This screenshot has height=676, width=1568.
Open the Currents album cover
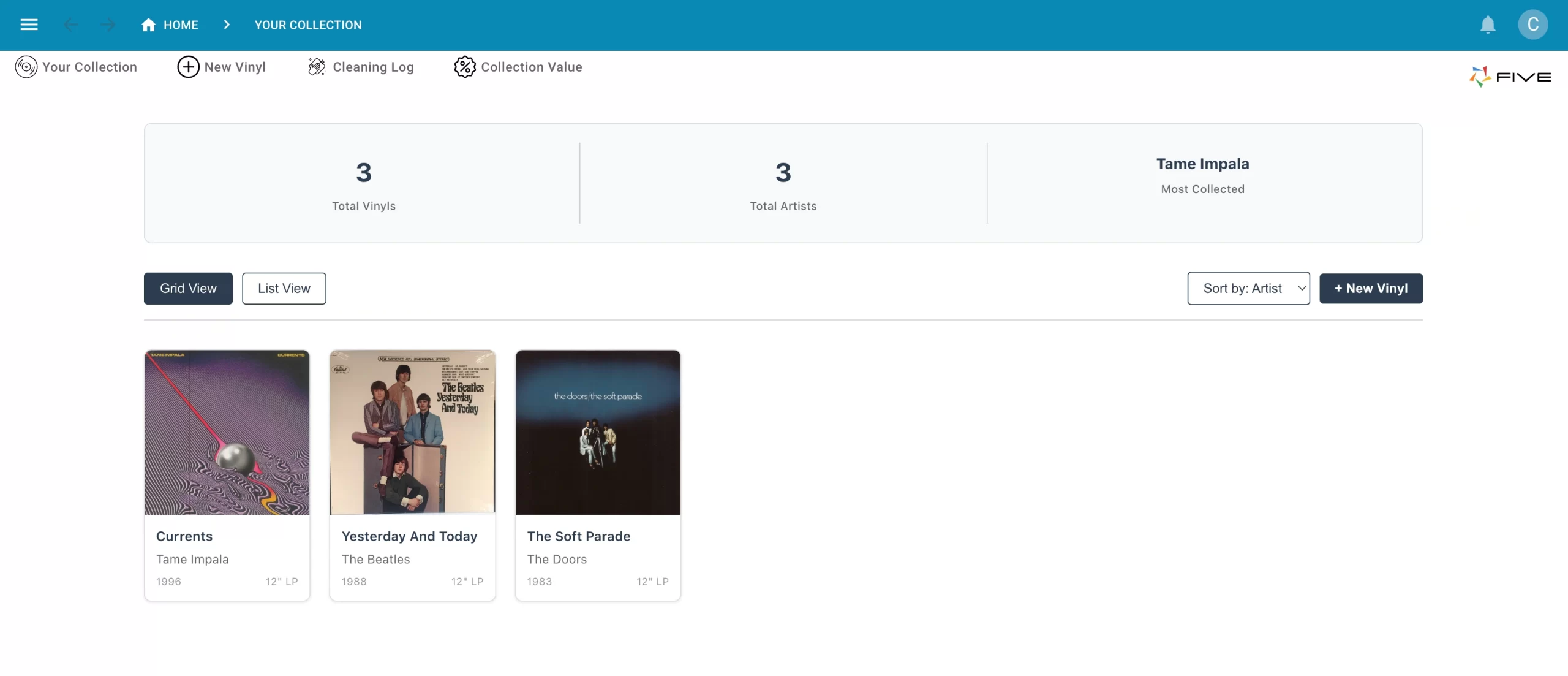tap(227, 432)
